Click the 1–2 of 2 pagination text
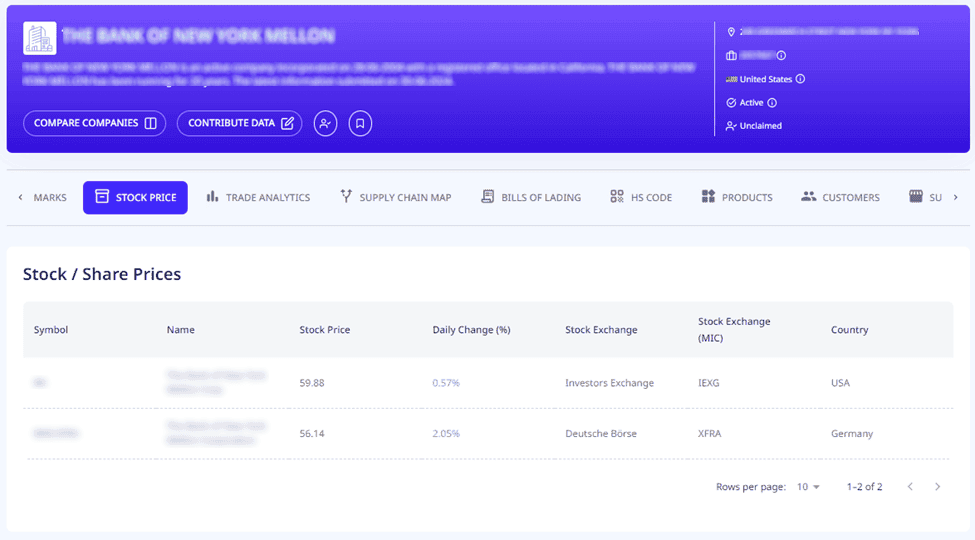This screenshot has height=540, width=975. point(864,486)
